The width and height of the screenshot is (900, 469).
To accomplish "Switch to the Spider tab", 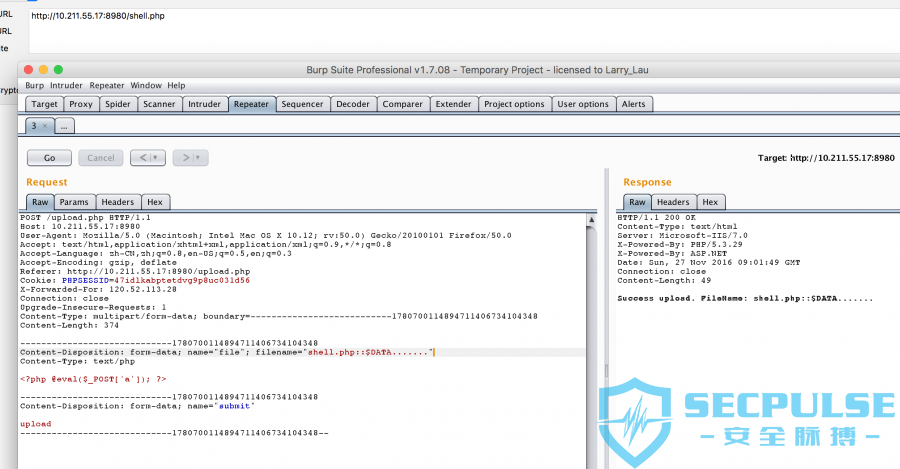I will coord(118,104).
